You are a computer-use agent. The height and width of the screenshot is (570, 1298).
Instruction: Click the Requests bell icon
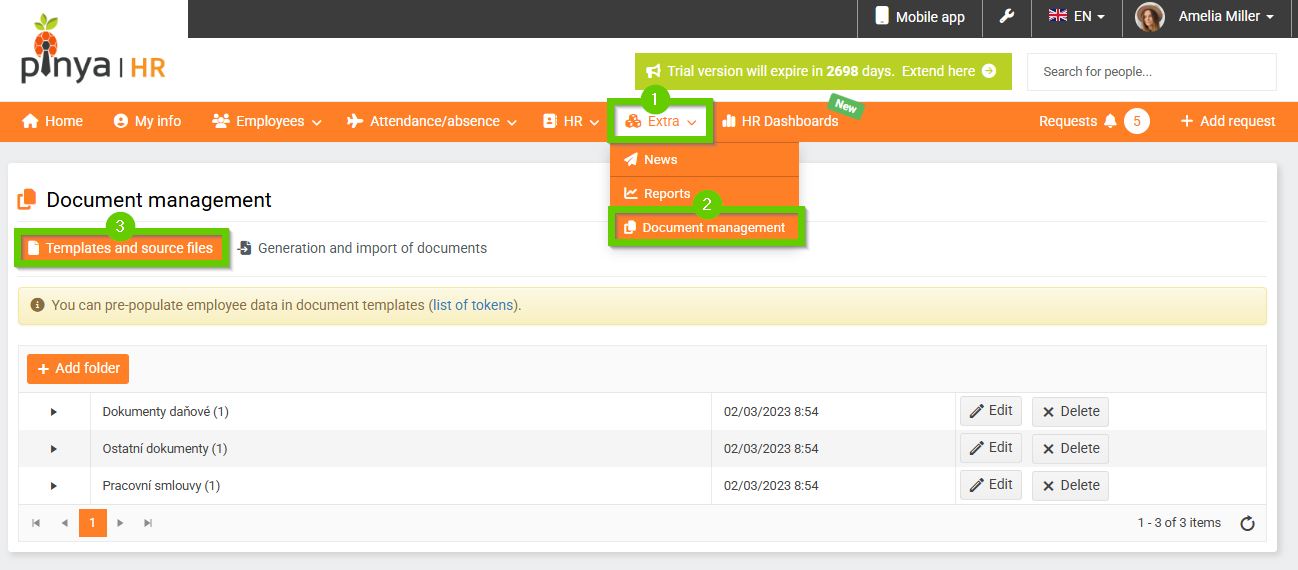(x=1110, y=121)
